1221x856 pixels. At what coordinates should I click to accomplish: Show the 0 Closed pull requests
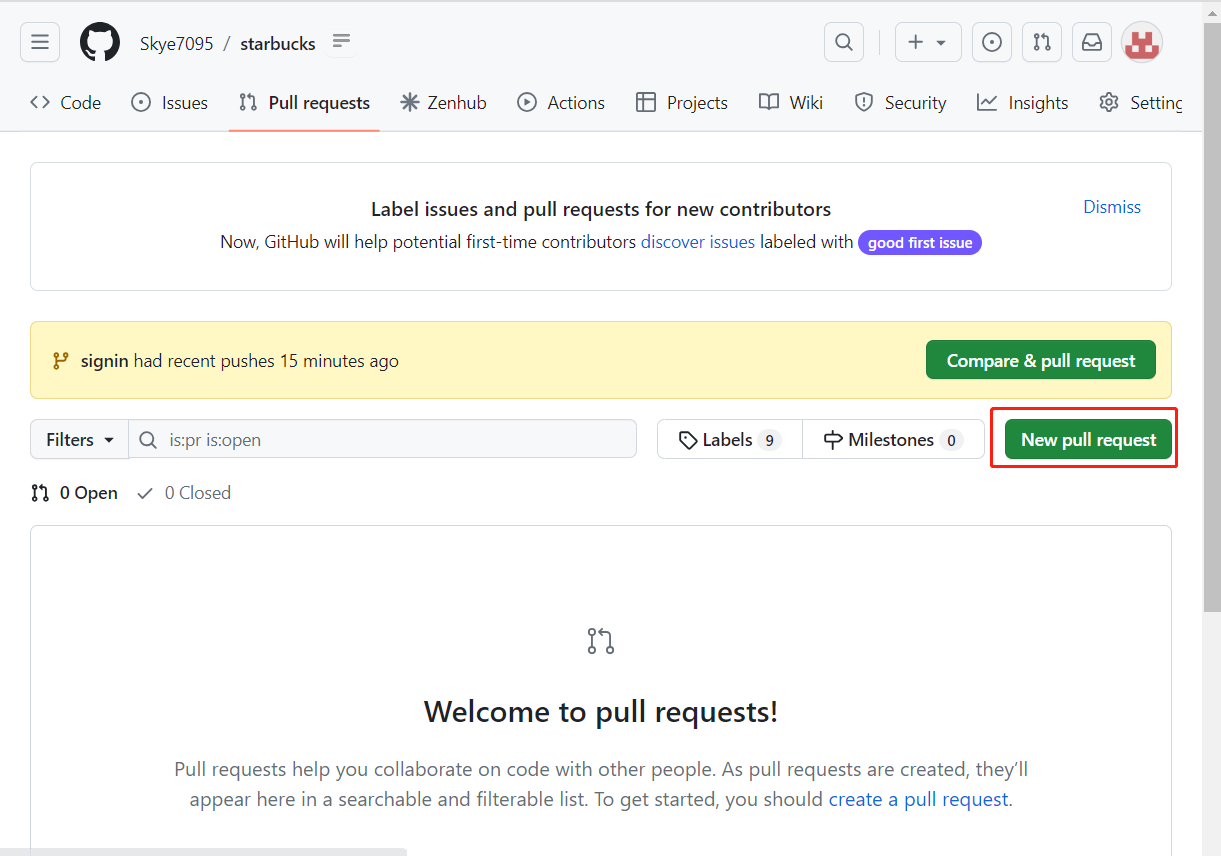(x=184, y=493)
